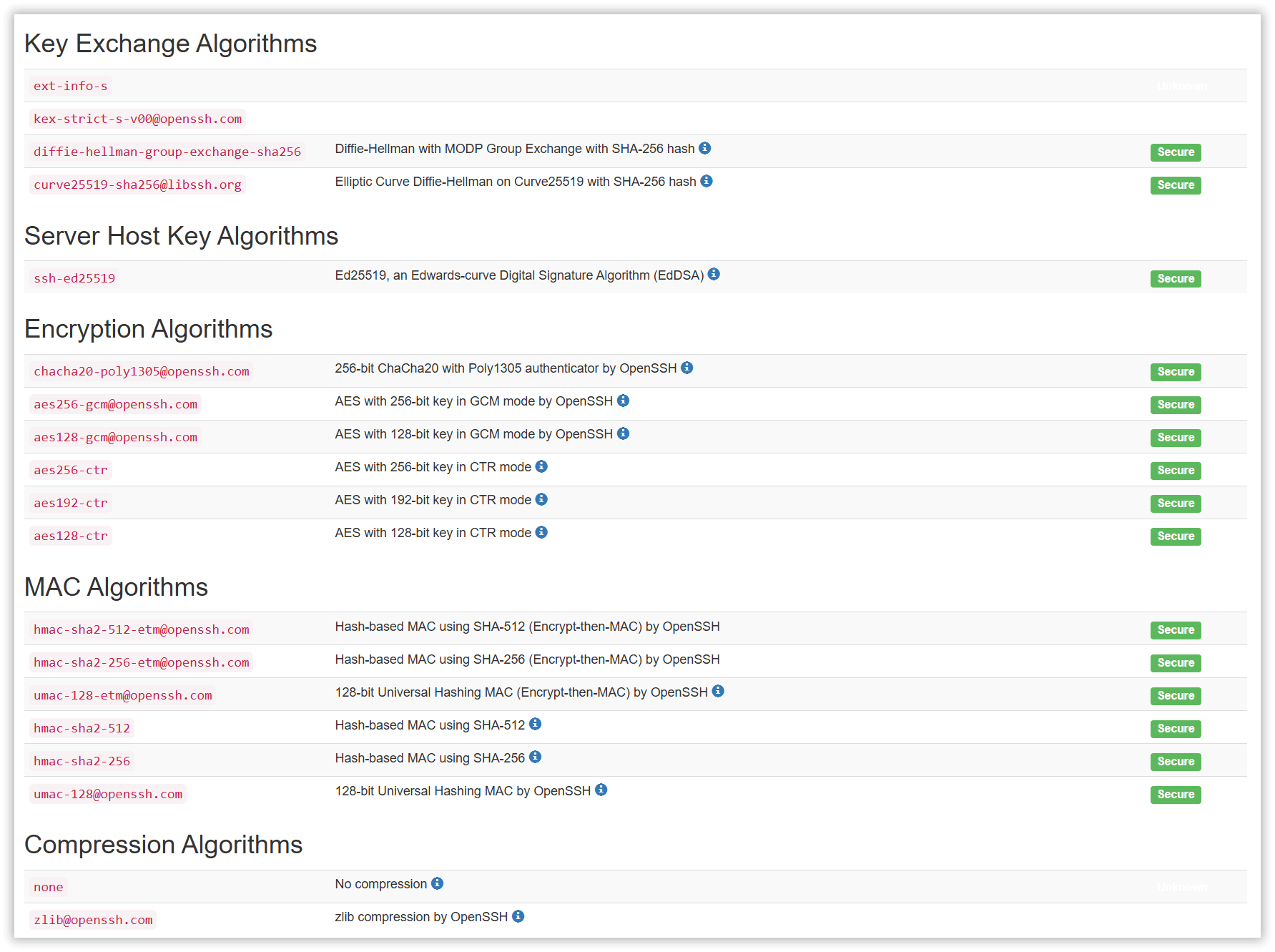Select aes256-gcm@openssh.com algorithm label
1275x952 pixels.
(x=115, y=404)
